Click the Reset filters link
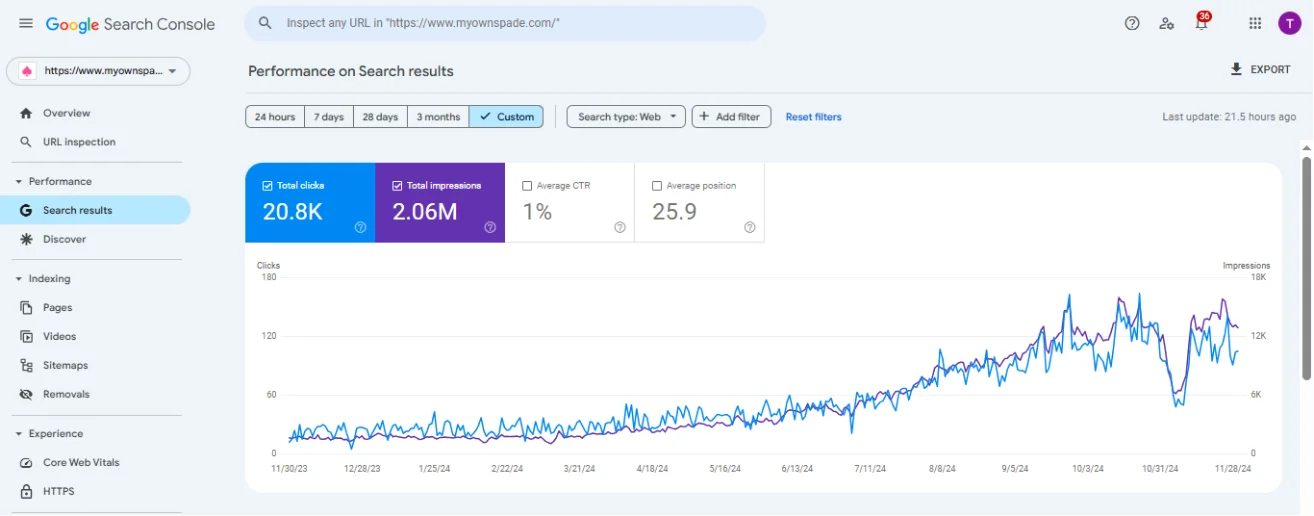 (x=813, y=117)
